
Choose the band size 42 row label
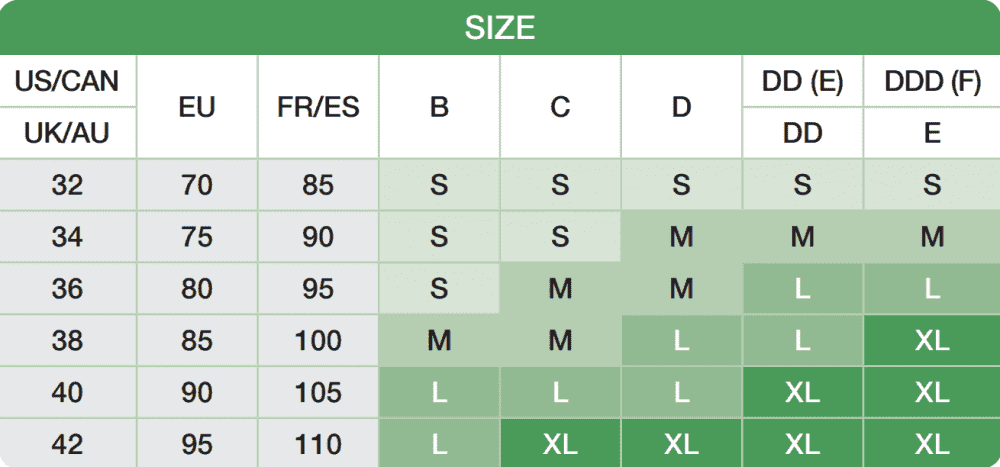pos(68,443)
